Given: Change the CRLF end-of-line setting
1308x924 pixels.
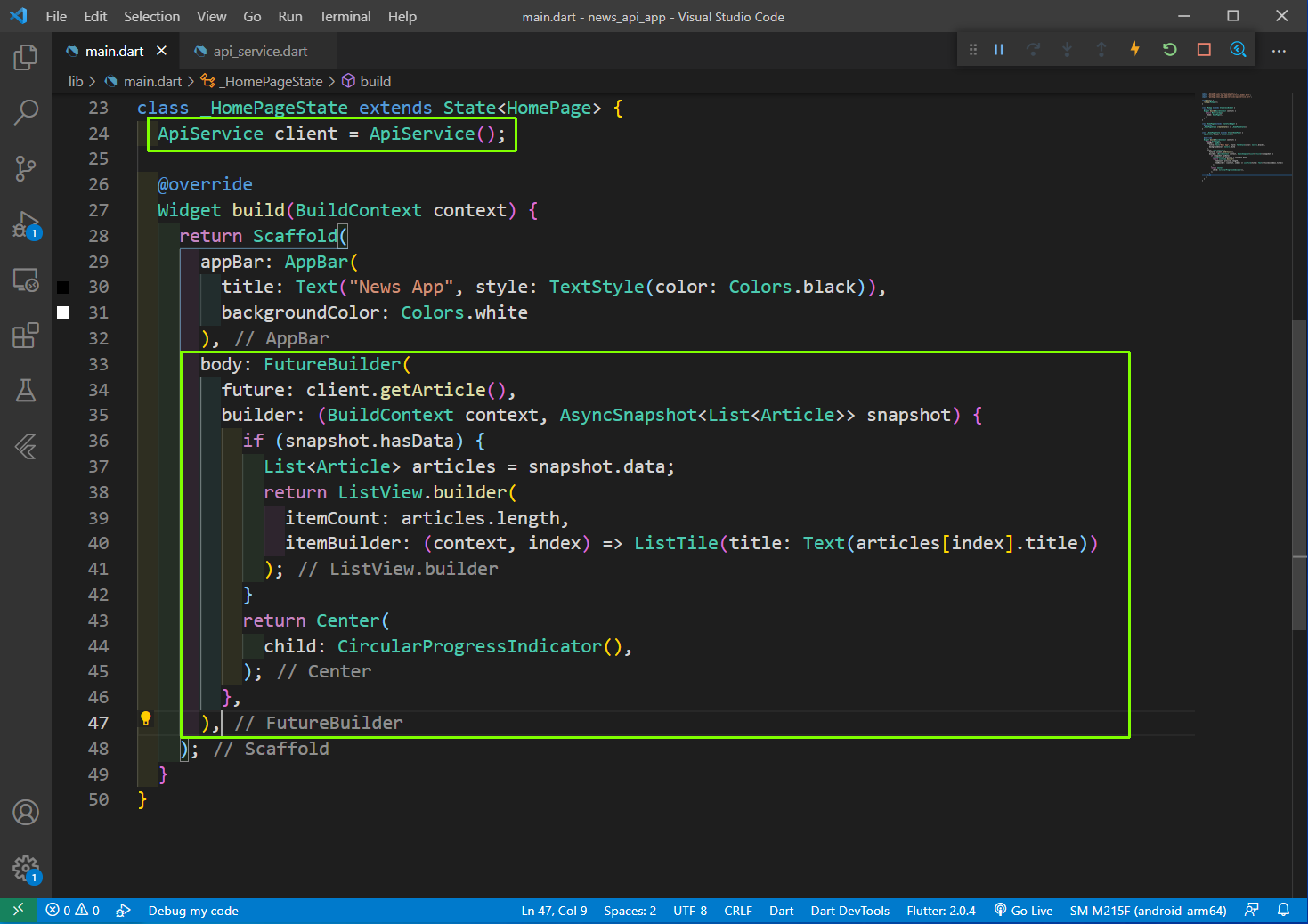Looking at the screenshot, I should pyautogui.click(x=738, y=911).
